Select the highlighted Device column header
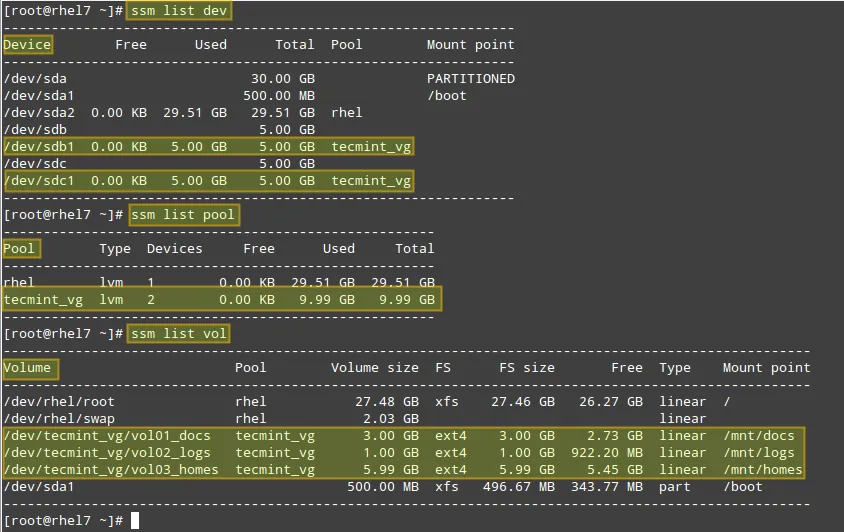The image size is (844, 532). pyautogui.click(x=27, y=45)
